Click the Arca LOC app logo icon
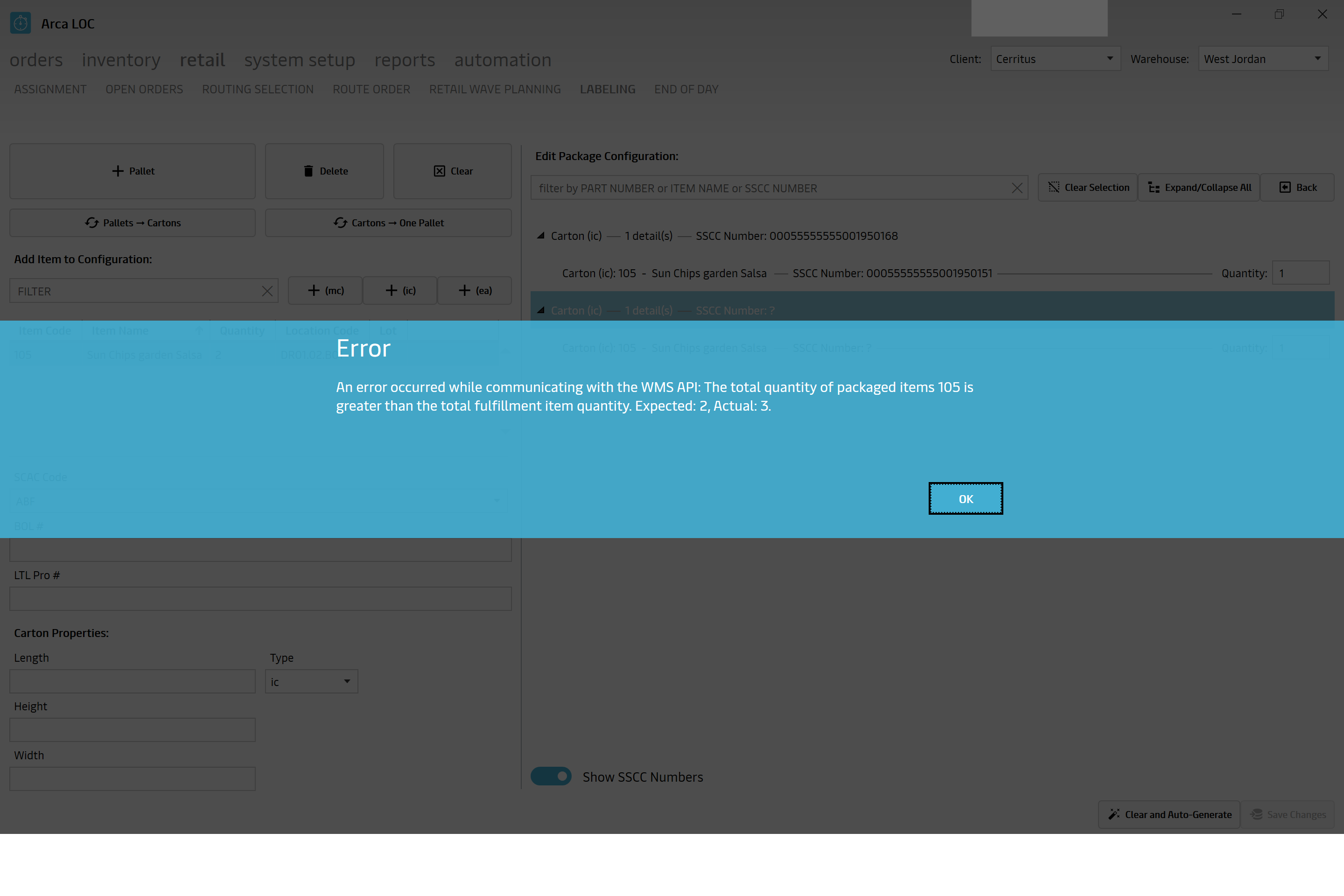 (21, 23)
